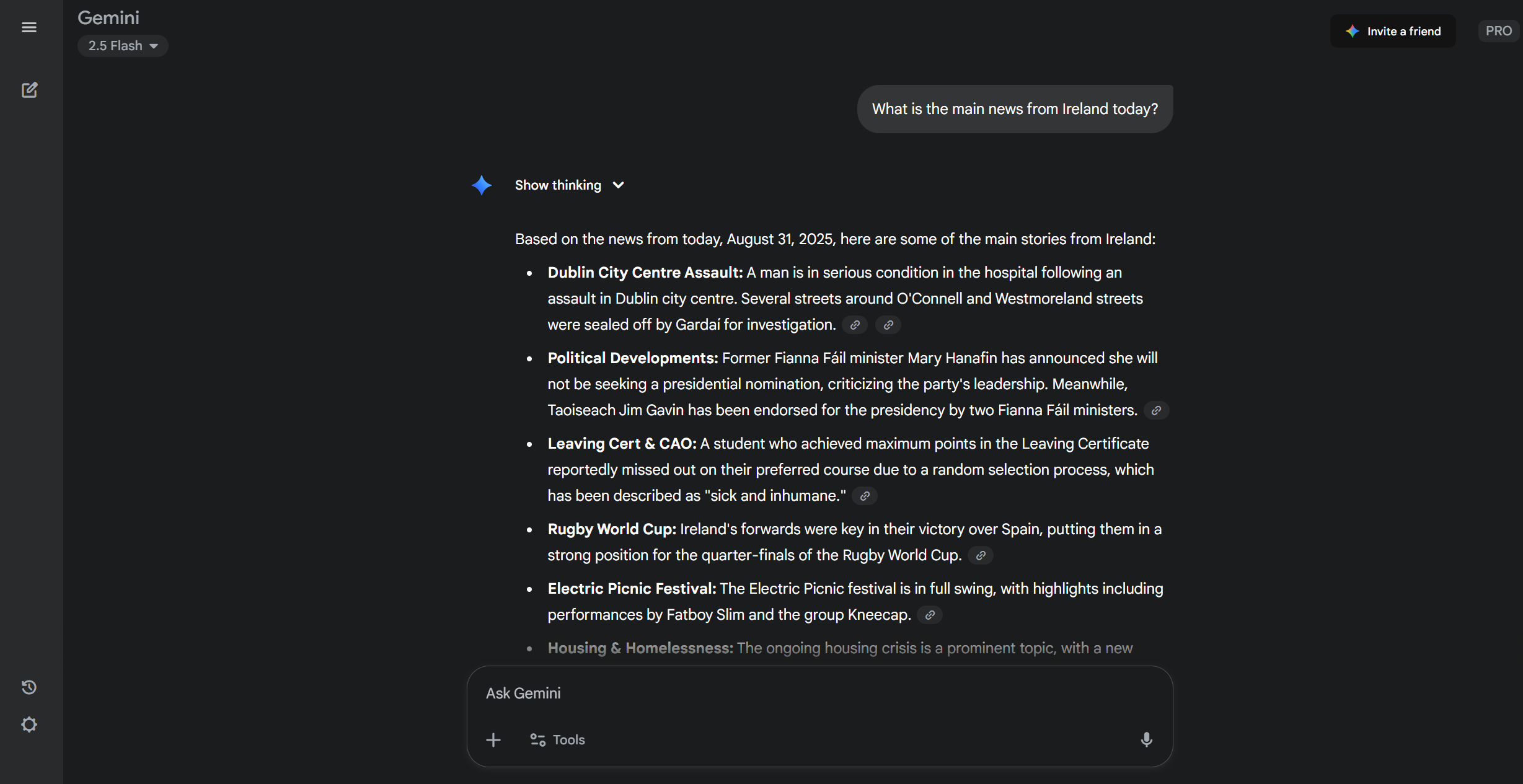Open the Tools menu in prompt box
Viewport: 1523px width, 784px height.
558,740
